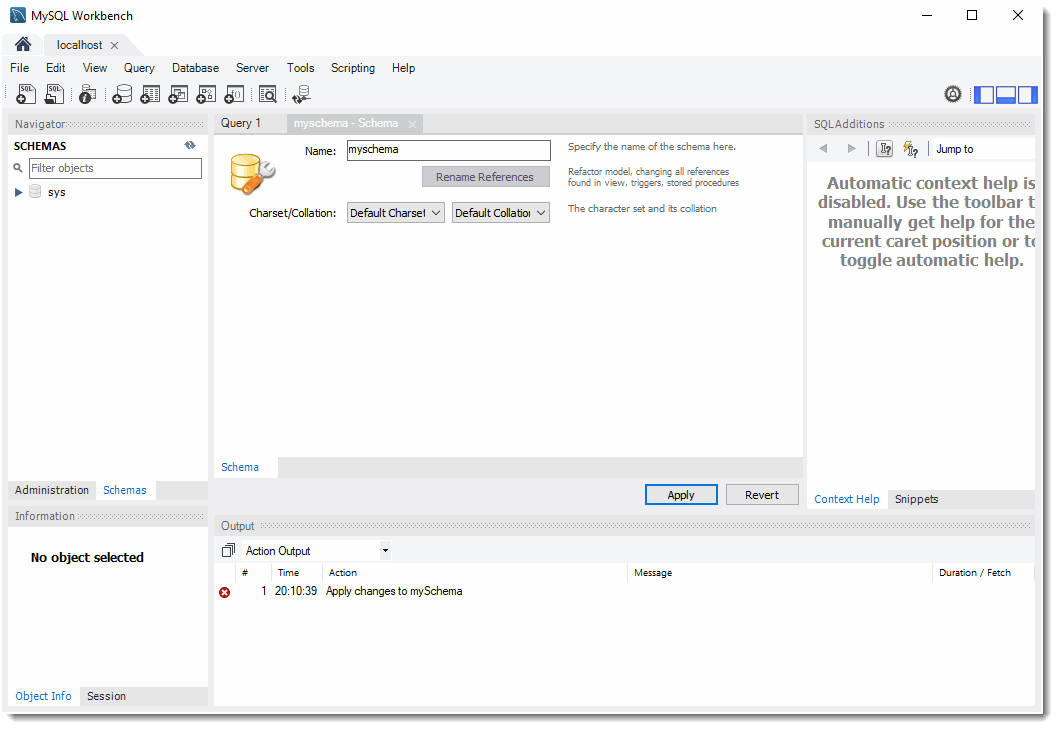Create new table toolbar icon
The image size is (1058, 729).
point(150,94)
